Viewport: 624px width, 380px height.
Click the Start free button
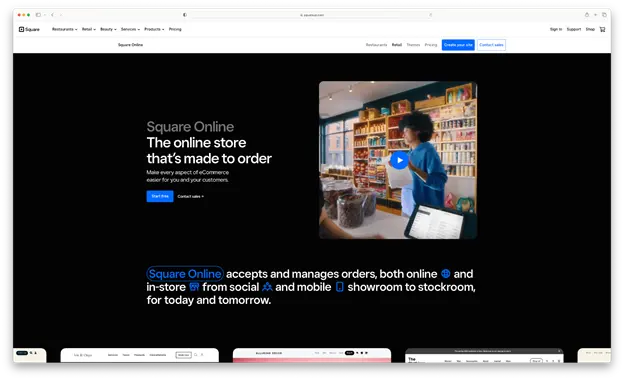coord(160,196)
